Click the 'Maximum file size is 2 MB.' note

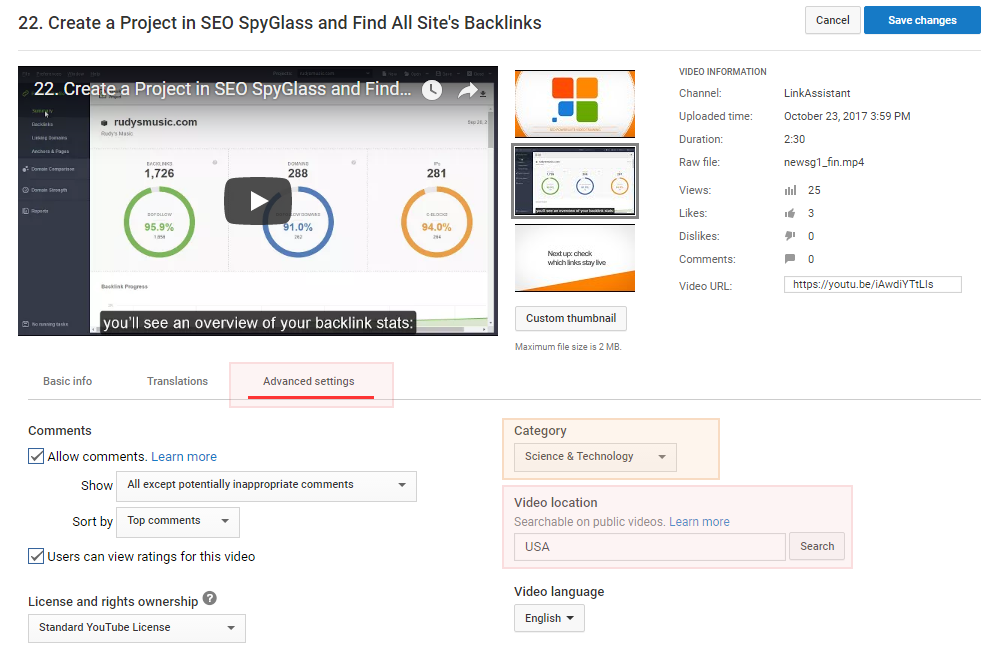568,347
